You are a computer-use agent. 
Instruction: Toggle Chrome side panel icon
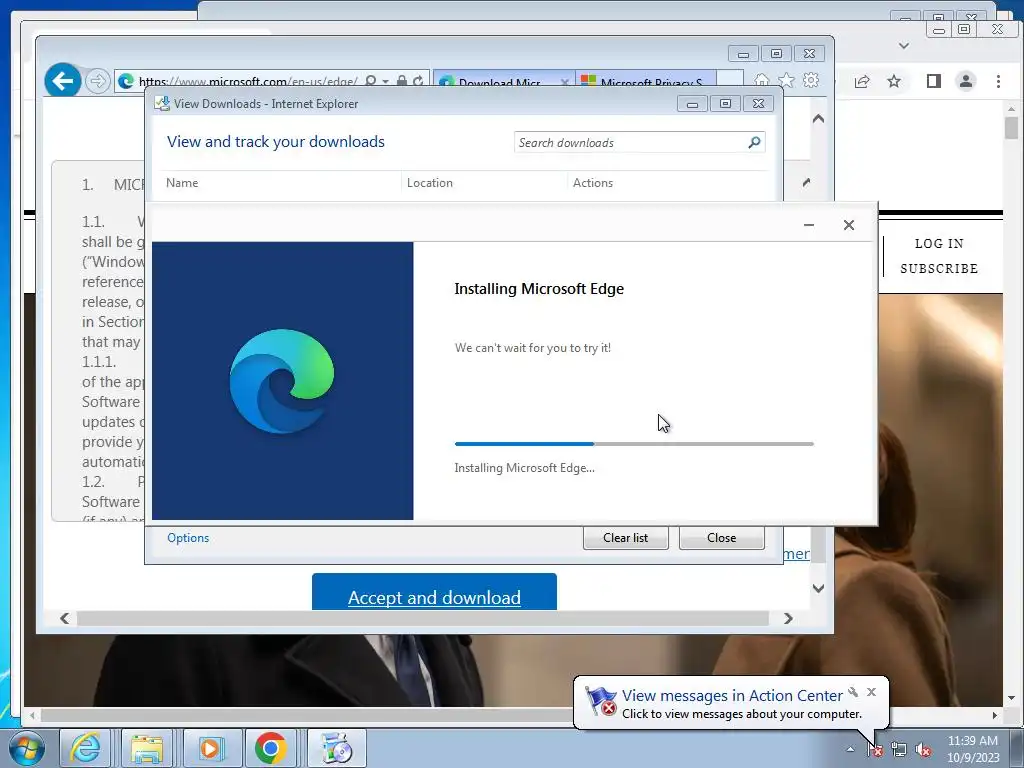click(934, 81)
